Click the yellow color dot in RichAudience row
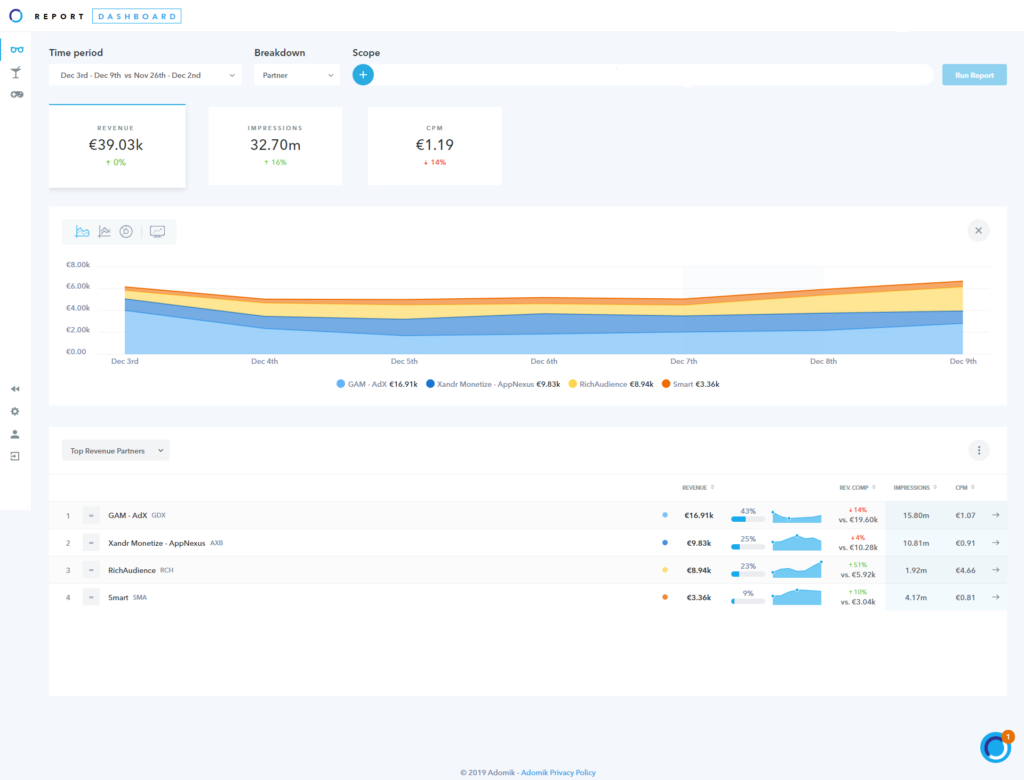 point(665,570)
